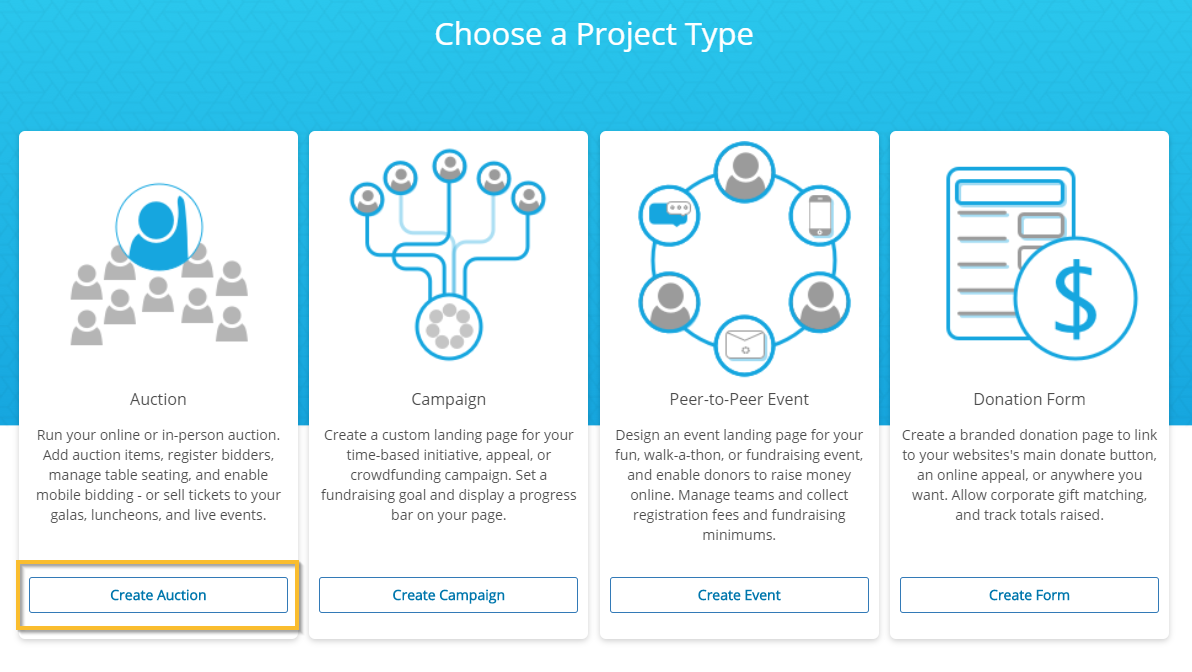Click the Create Campaign button
The image size is (1192, 672).
[449, 595]
